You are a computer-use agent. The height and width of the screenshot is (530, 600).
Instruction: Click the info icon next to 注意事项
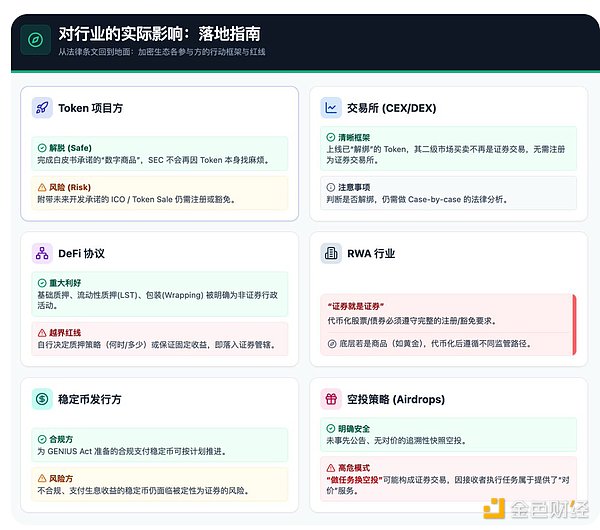click(x=331, y=186)
